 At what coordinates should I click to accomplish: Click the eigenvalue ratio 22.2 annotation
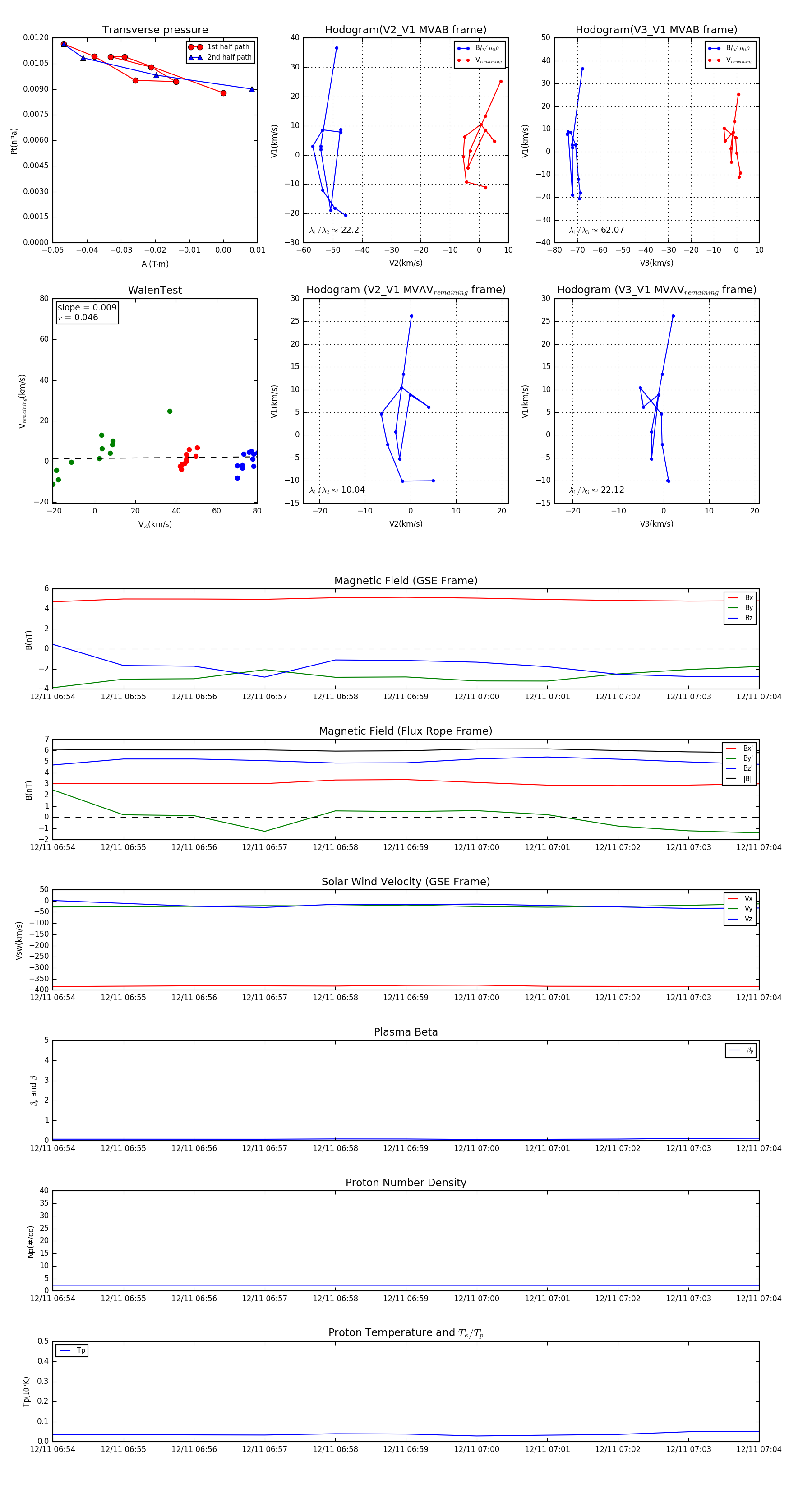334,230
